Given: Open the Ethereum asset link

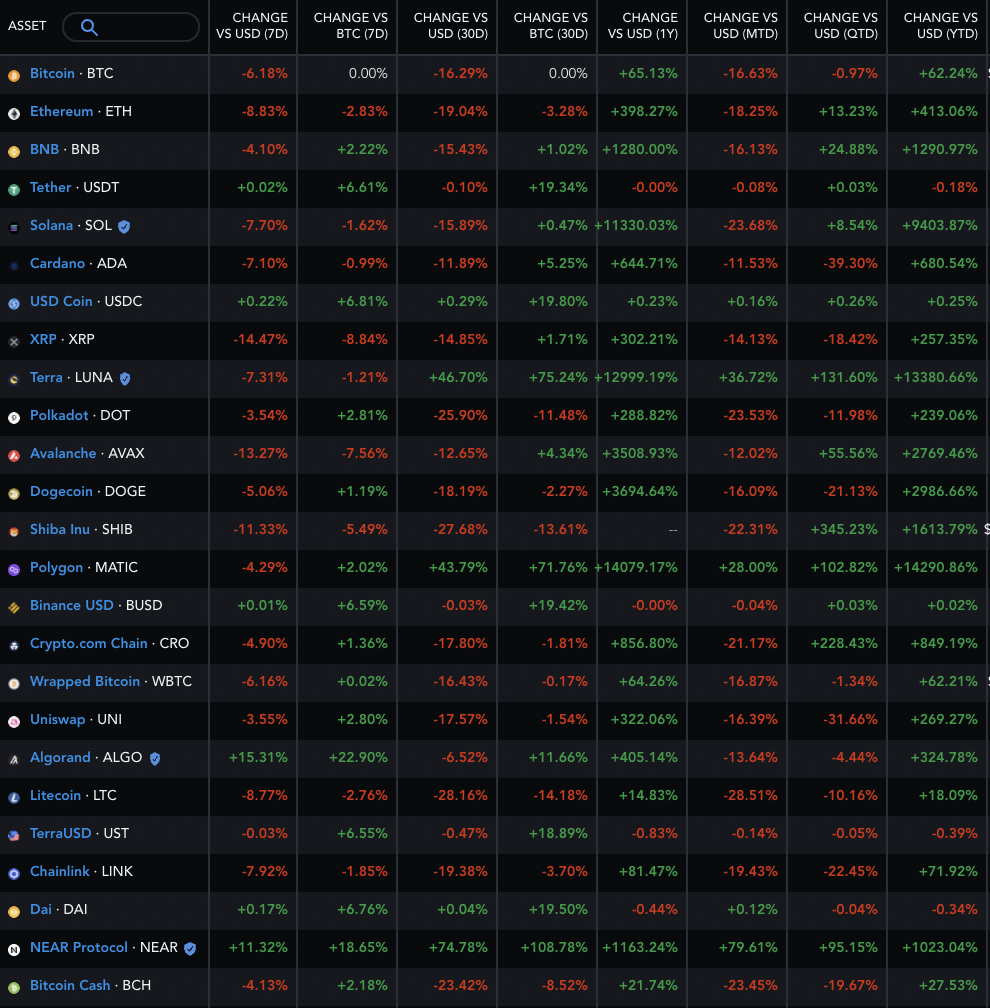Looking at the screenshot, I should [62, 111].
